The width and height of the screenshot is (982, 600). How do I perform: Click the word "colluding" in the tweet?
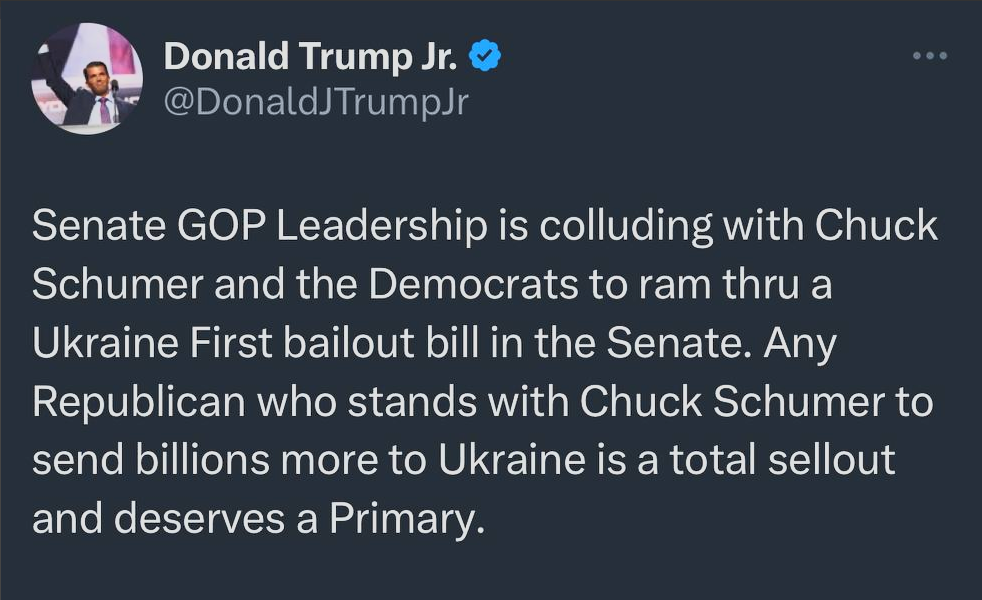click(x=624, y=227)
